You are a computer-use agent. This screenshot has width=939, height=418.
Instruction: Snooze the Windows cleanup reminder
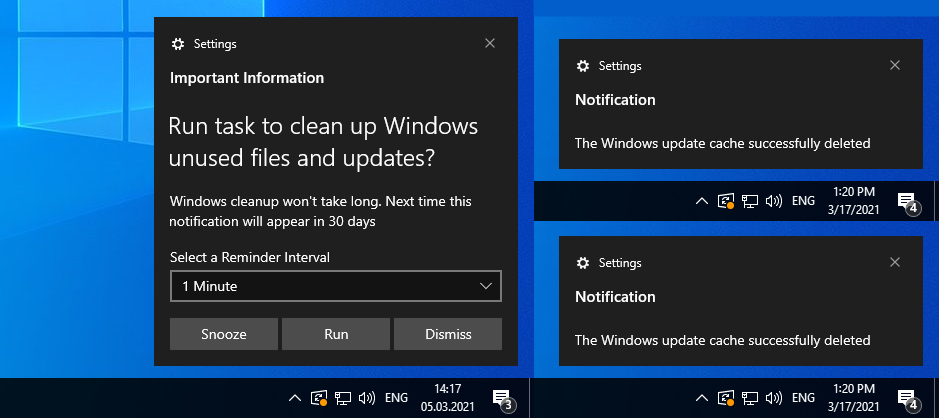224,334
